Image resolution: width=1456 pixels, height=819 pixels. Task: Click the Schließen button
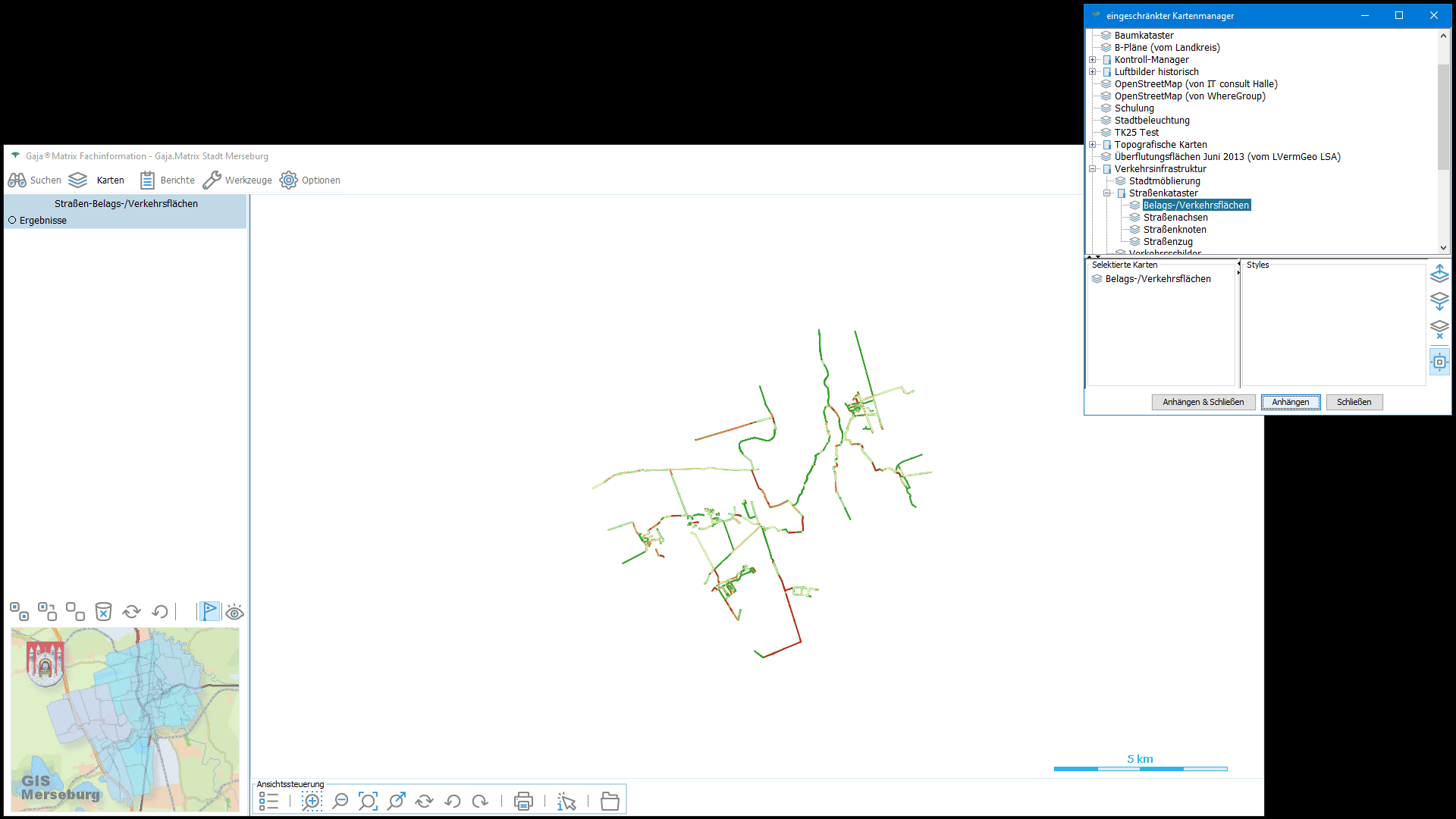click(x=1354, y=402)
